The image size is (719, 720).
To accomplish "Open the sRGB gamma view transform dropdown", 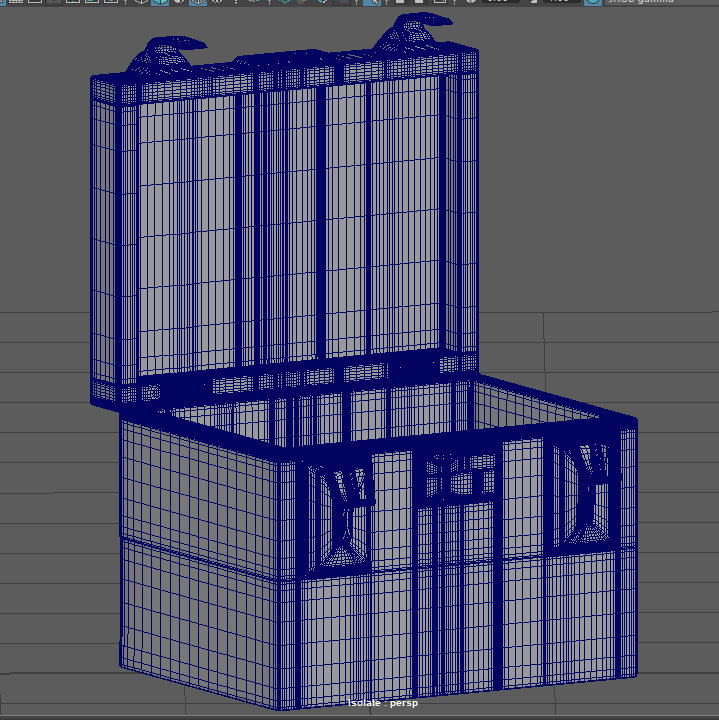I will [648, 2].
